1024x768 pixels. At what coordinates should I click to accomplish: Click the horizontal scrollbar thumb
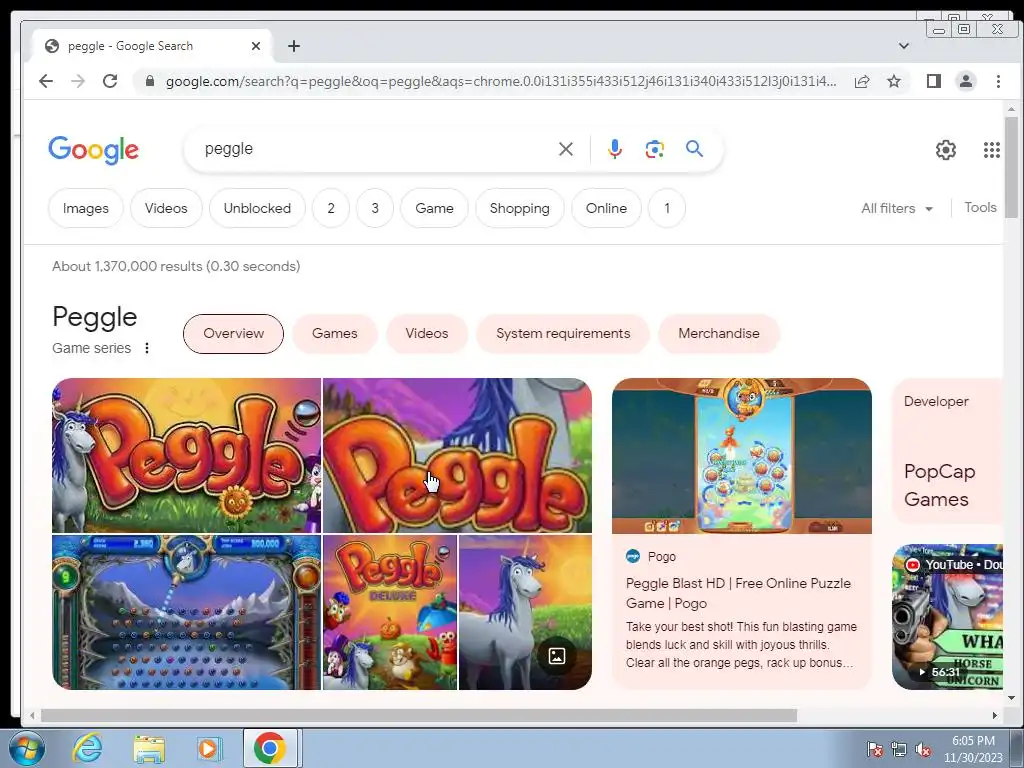point(419,715)
